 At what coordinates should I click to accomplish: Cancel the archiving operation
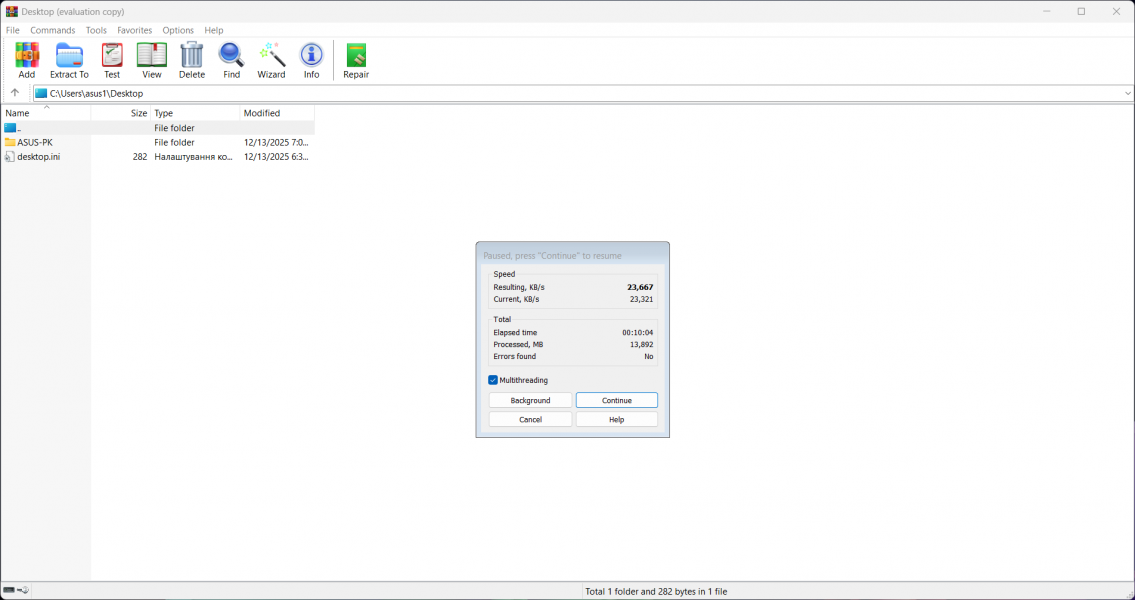530,418
